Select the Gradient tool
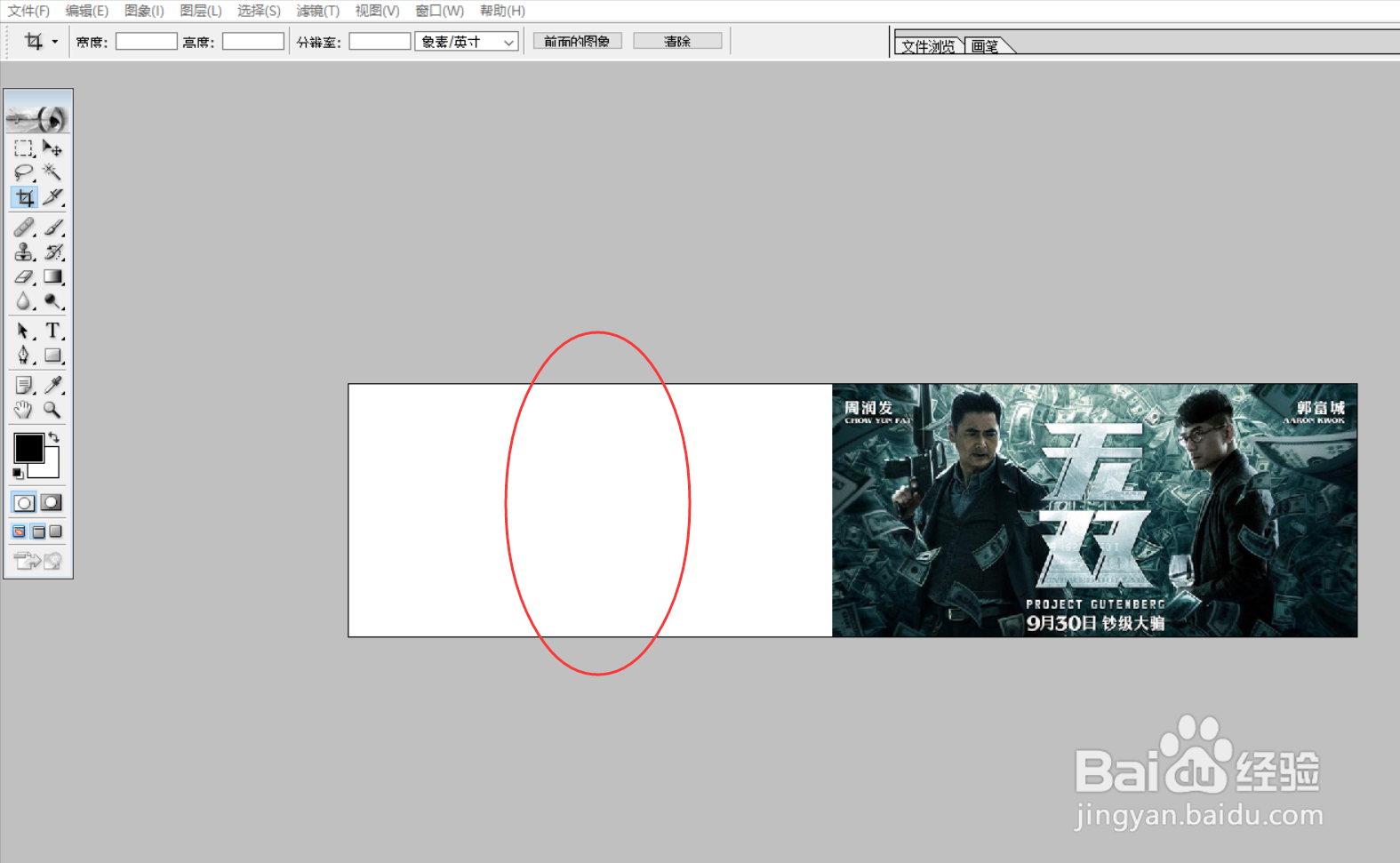1400x863 pixels. (x=52, y=277)
